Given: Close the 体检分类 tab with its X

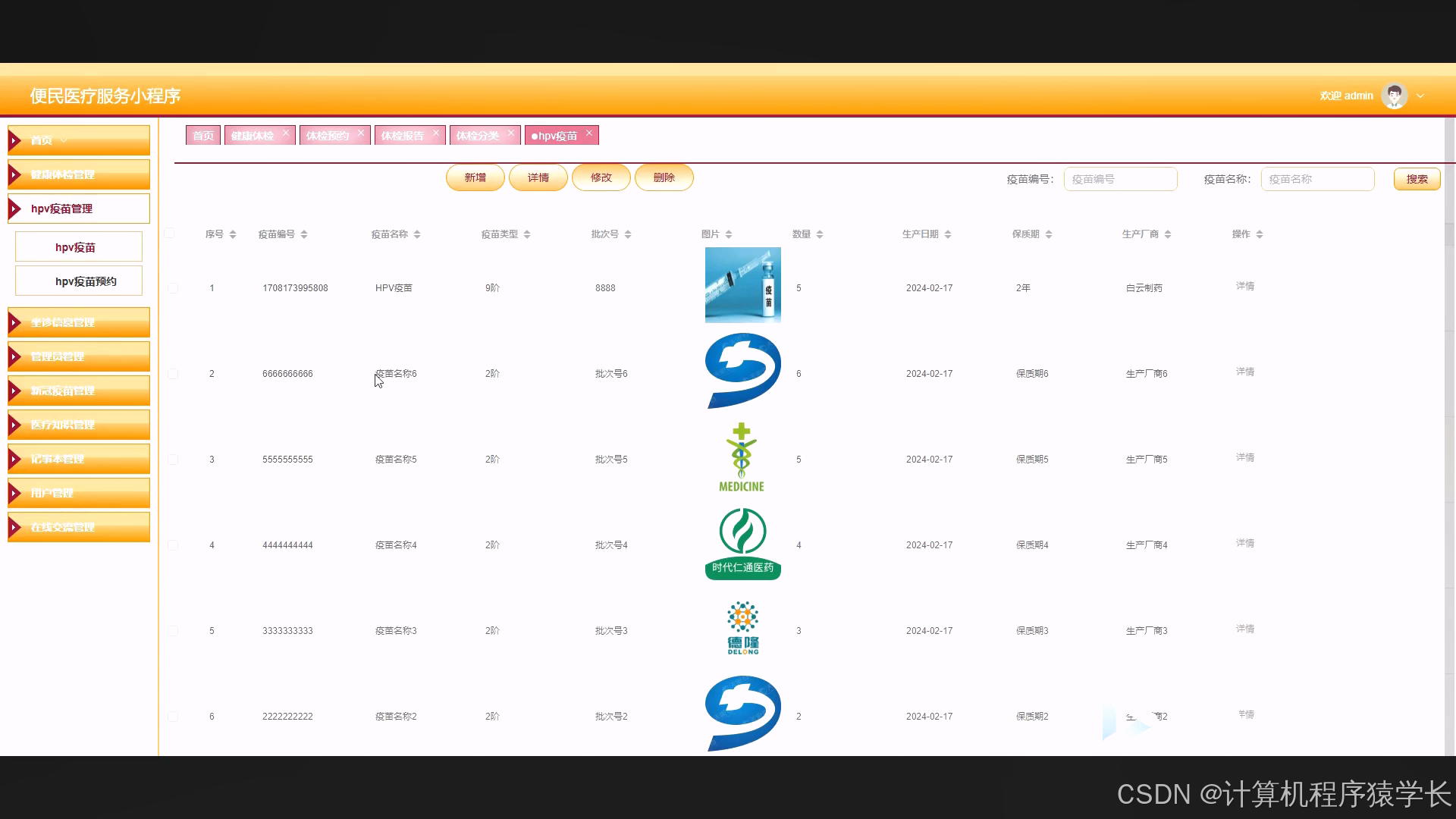Looking at the screenshot, I should pos(511,133).
